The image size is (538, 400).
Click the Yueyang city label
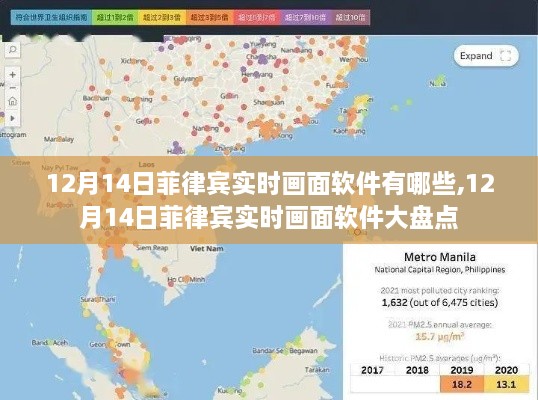(x=263, y=44)
